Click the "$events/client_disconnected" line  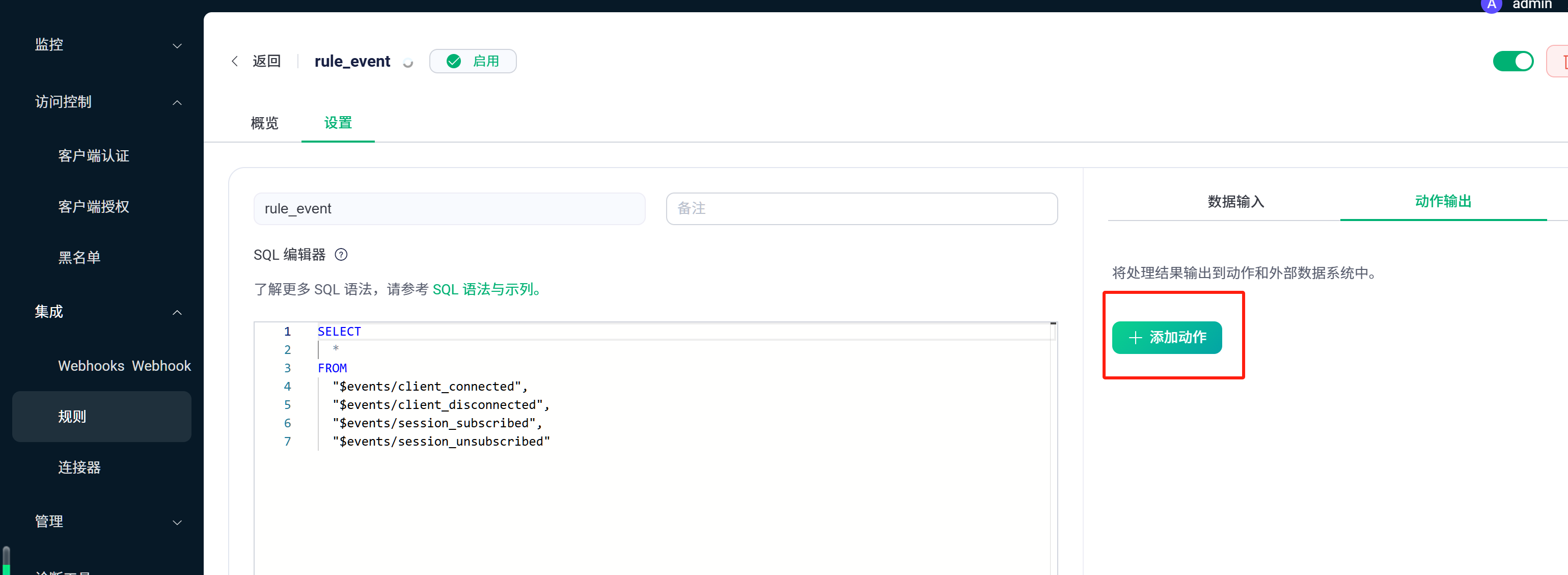click(441, 404)
